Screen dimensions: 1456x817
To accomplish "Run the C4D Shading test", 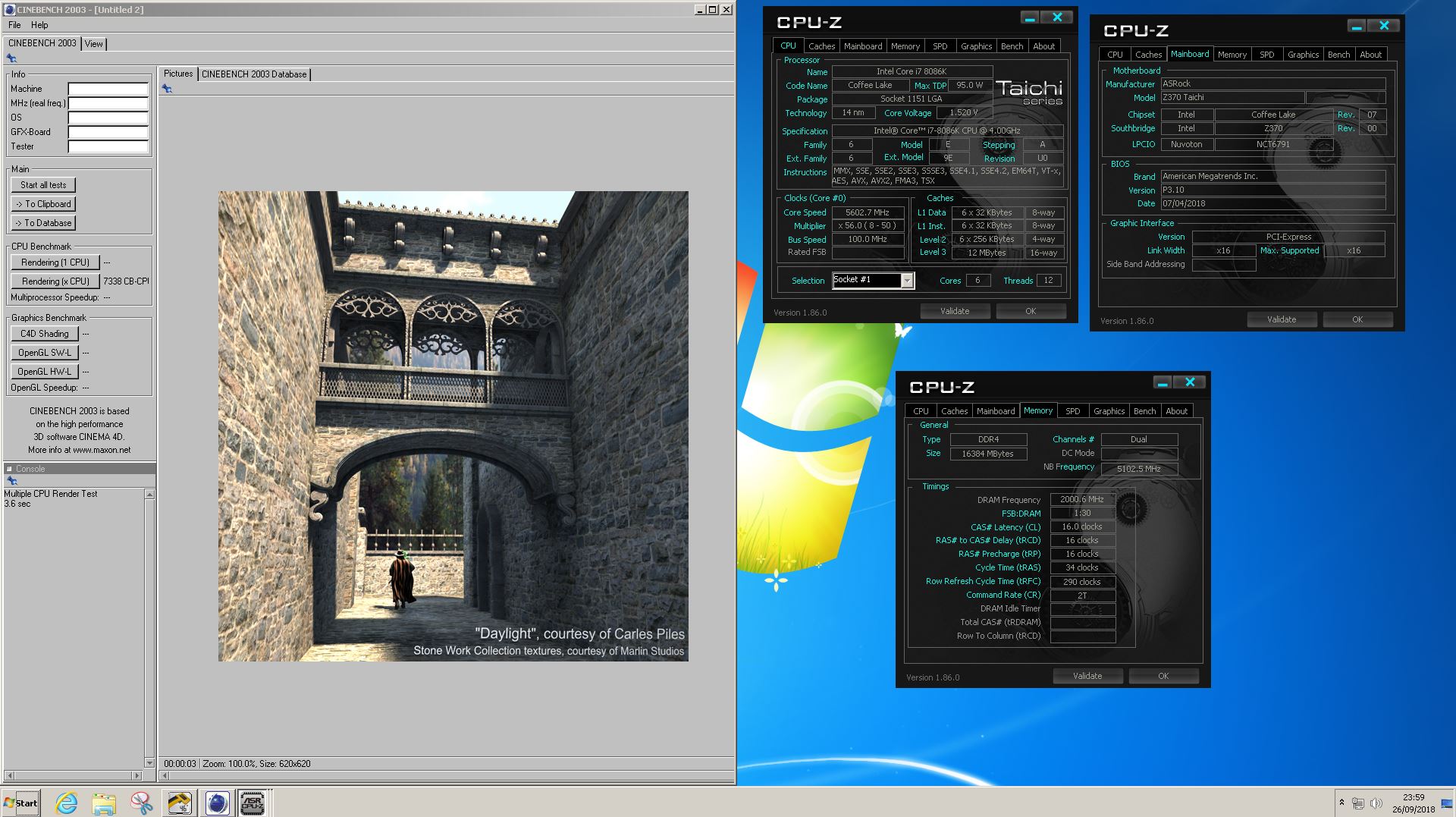I will [x=45, y=334].
